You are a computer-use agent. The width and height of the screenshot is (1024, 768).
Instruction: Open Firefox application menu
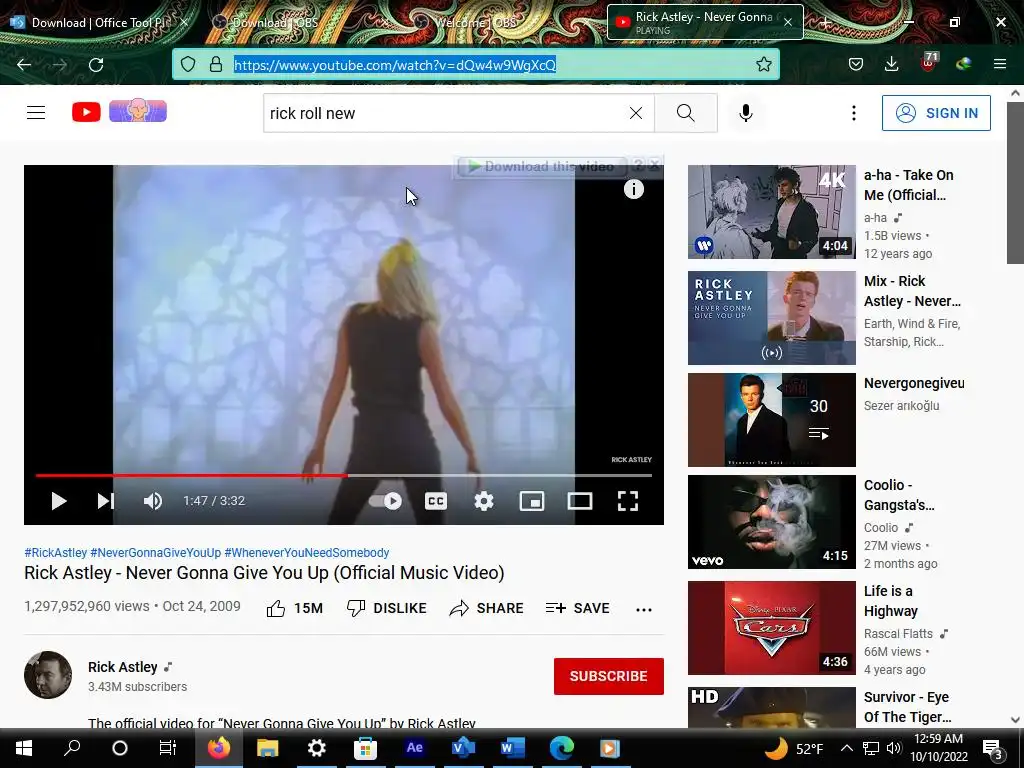pos(1000,64)
